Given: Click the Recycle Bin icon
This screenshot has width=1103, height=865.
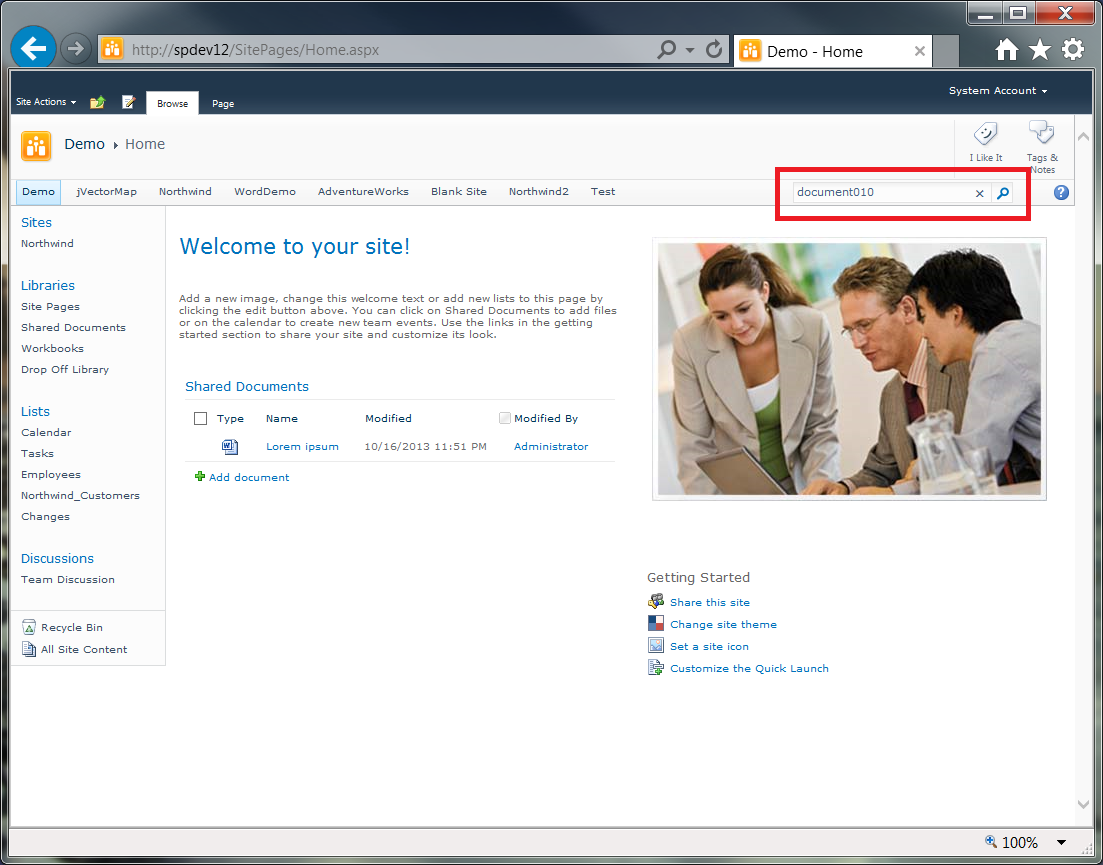Looking at the screenshot, I should [x=29, y=627].
